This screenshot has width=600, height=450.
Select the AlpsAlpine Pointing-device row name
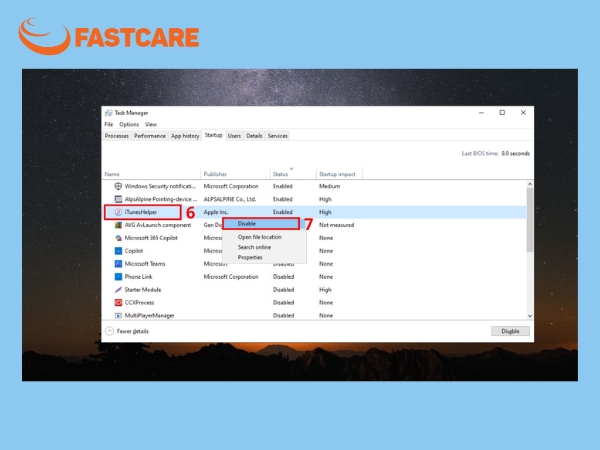(161, 199)
